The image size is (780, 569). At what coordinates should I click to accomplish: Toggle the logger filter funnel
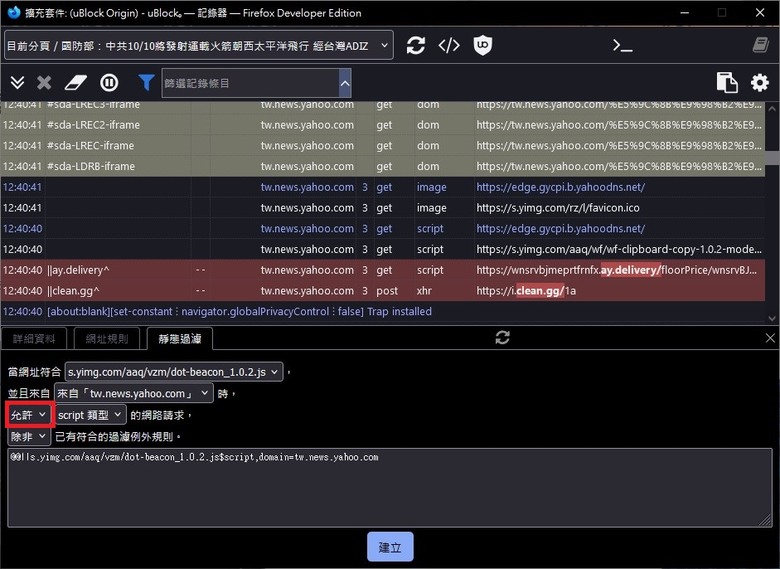coord(146,83)
